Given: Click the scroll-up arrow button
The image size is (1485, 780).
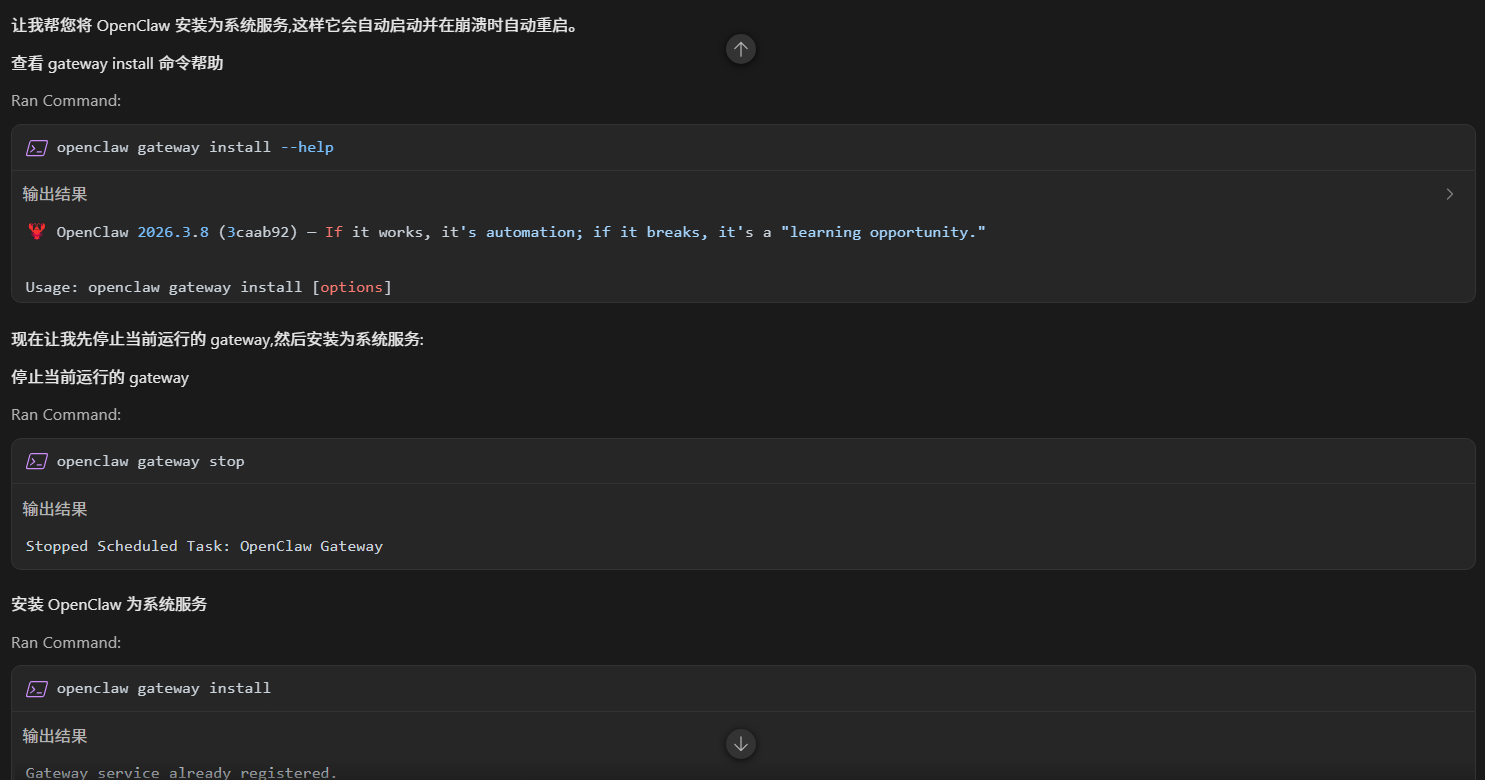Looking at the screenshot, I should tap(741, 49).
